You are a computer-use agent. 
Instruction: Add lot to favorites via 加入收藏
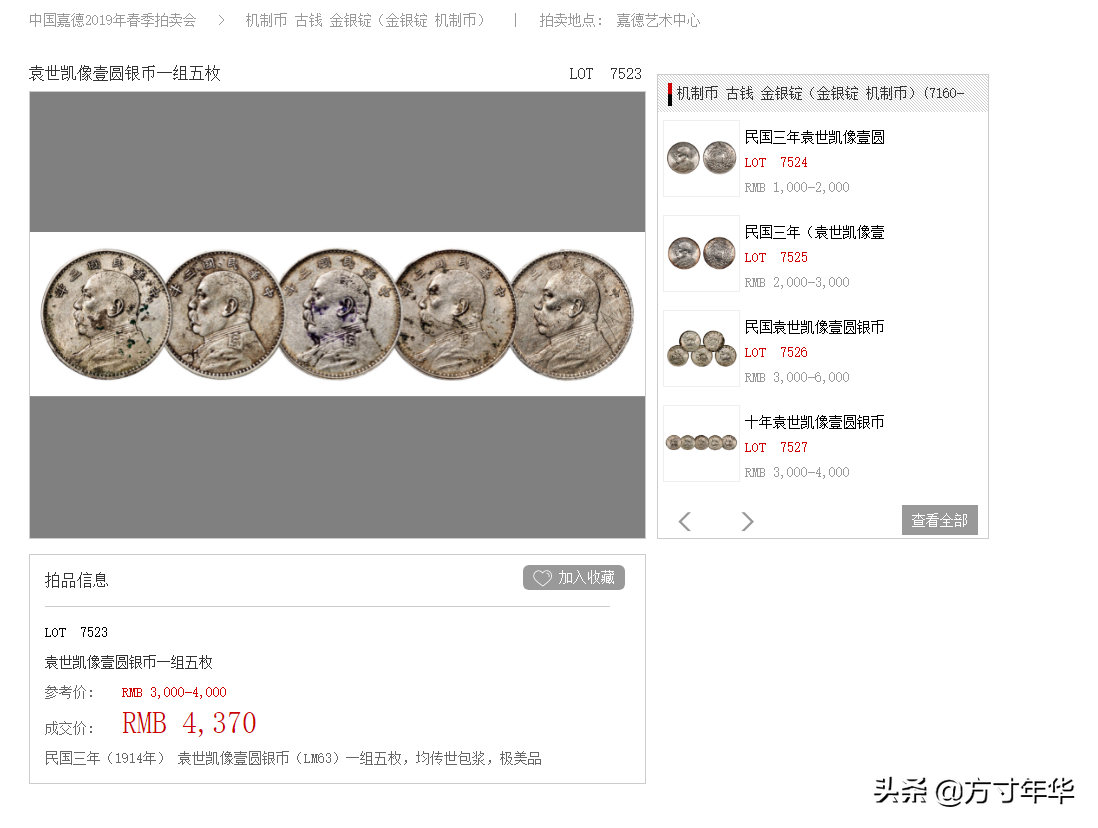pyautogui.click(x=574, y=578)
